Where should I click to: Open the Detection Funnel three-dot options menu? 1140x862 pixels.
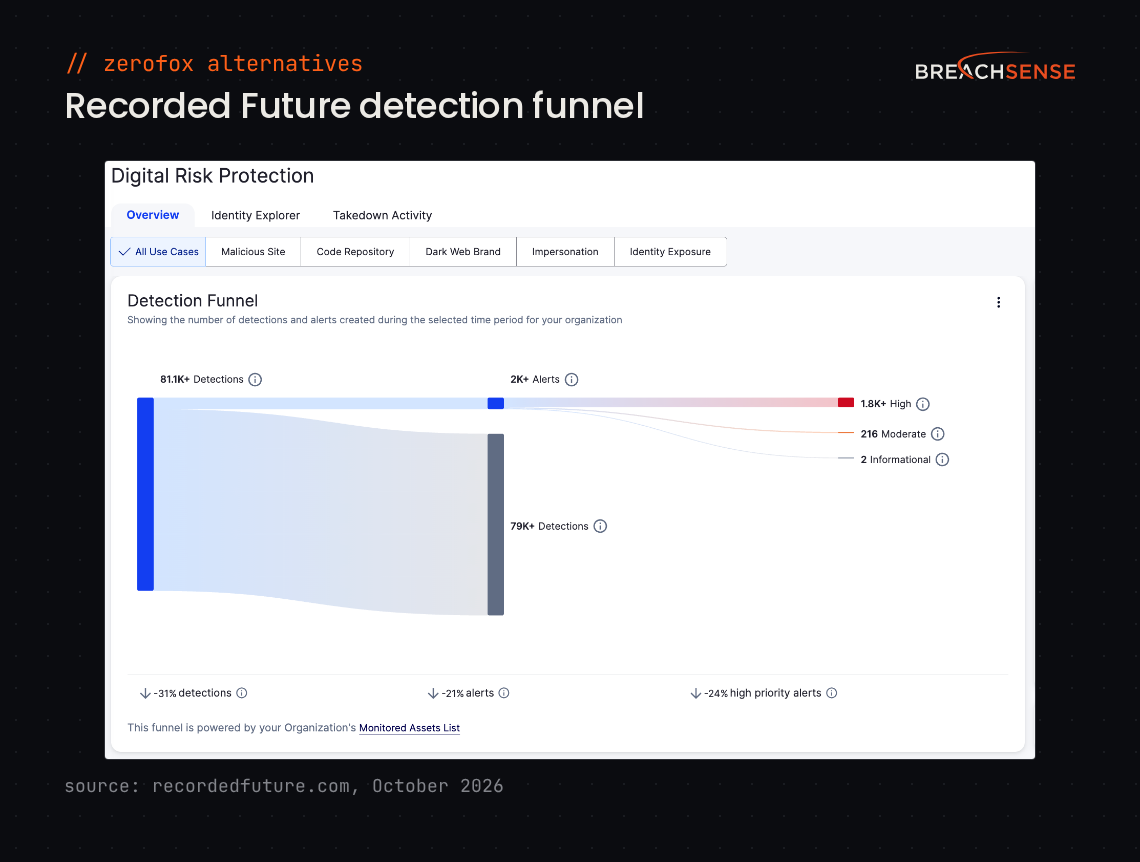998,302
